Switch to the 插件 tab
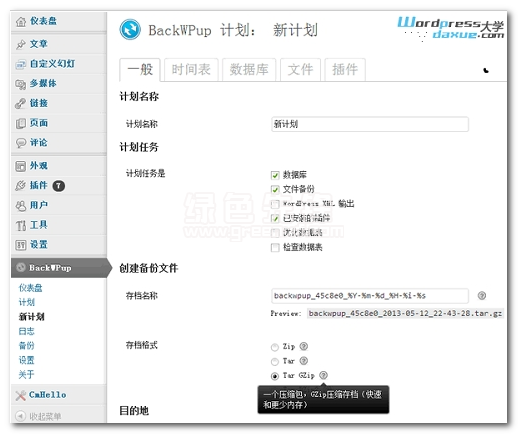 pos(345,70)
